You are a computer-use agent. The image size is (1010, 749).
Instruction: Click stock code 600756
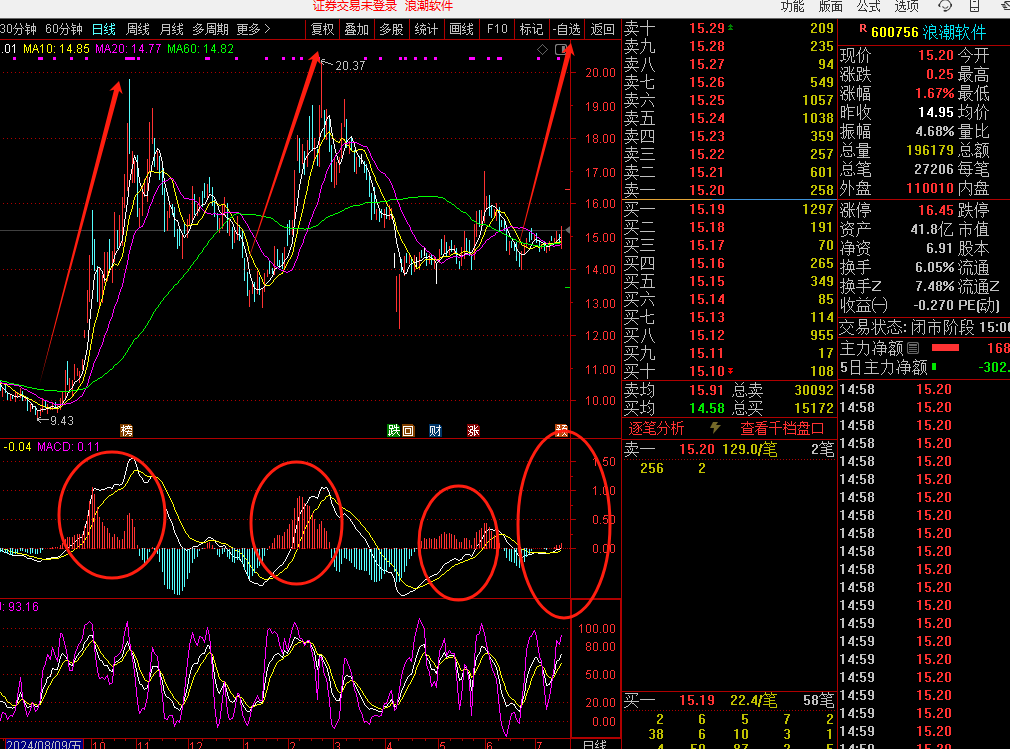coord(894,32)
